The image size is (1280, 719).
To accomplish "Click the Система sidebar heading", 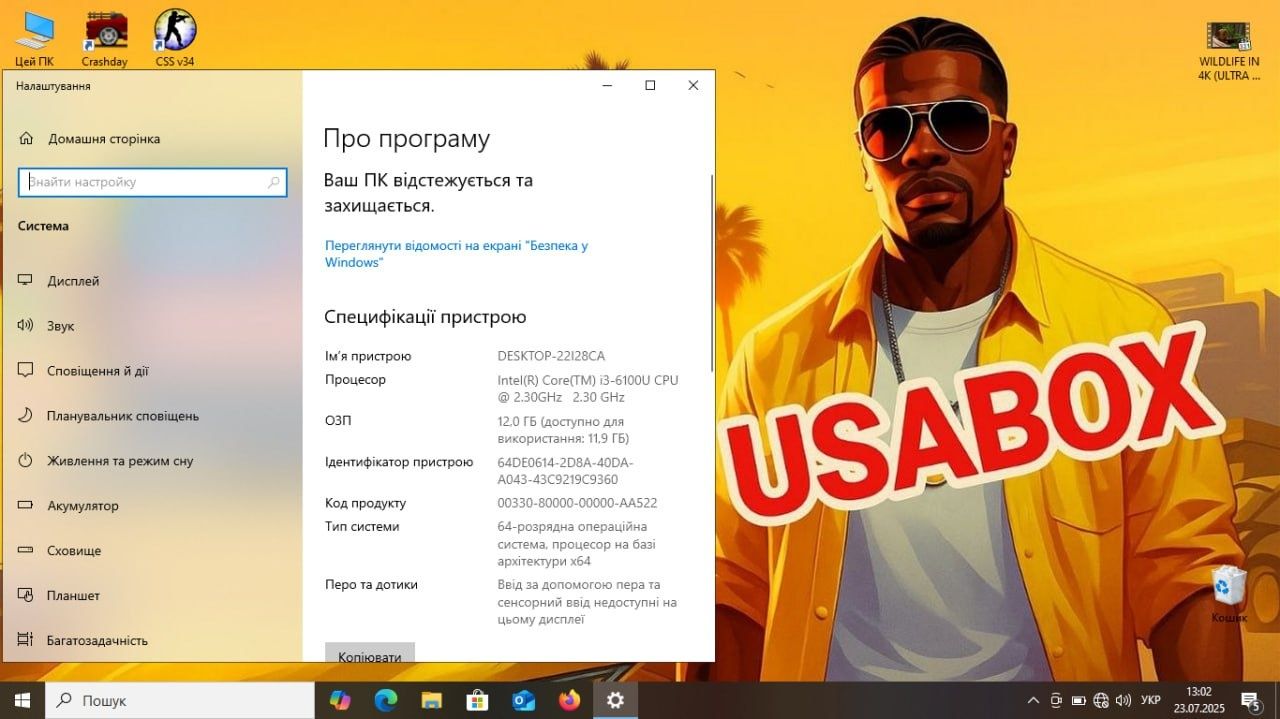I will click(43, 226).
